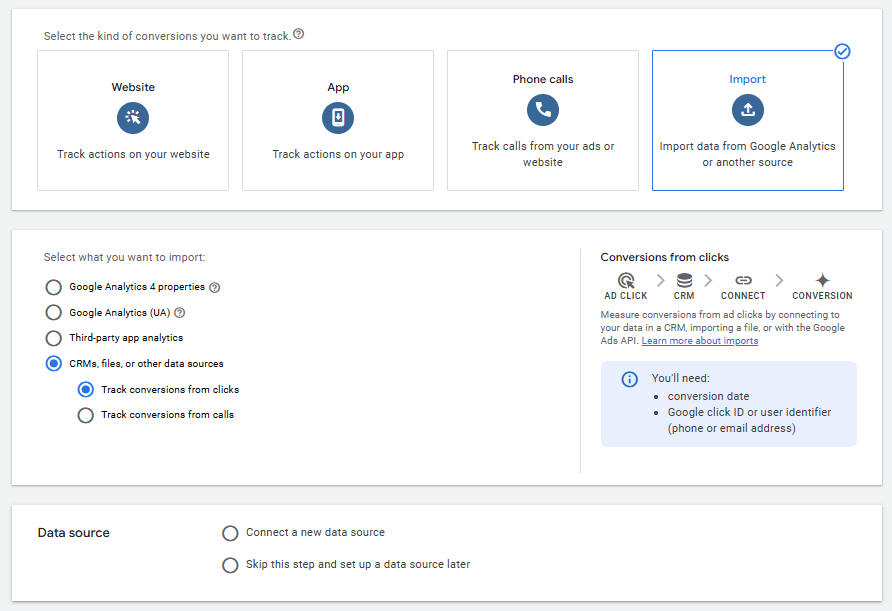The width and height of the screenshot is (892, 611).
Task: Click the Import upload icon
Action: coord(747,110)
